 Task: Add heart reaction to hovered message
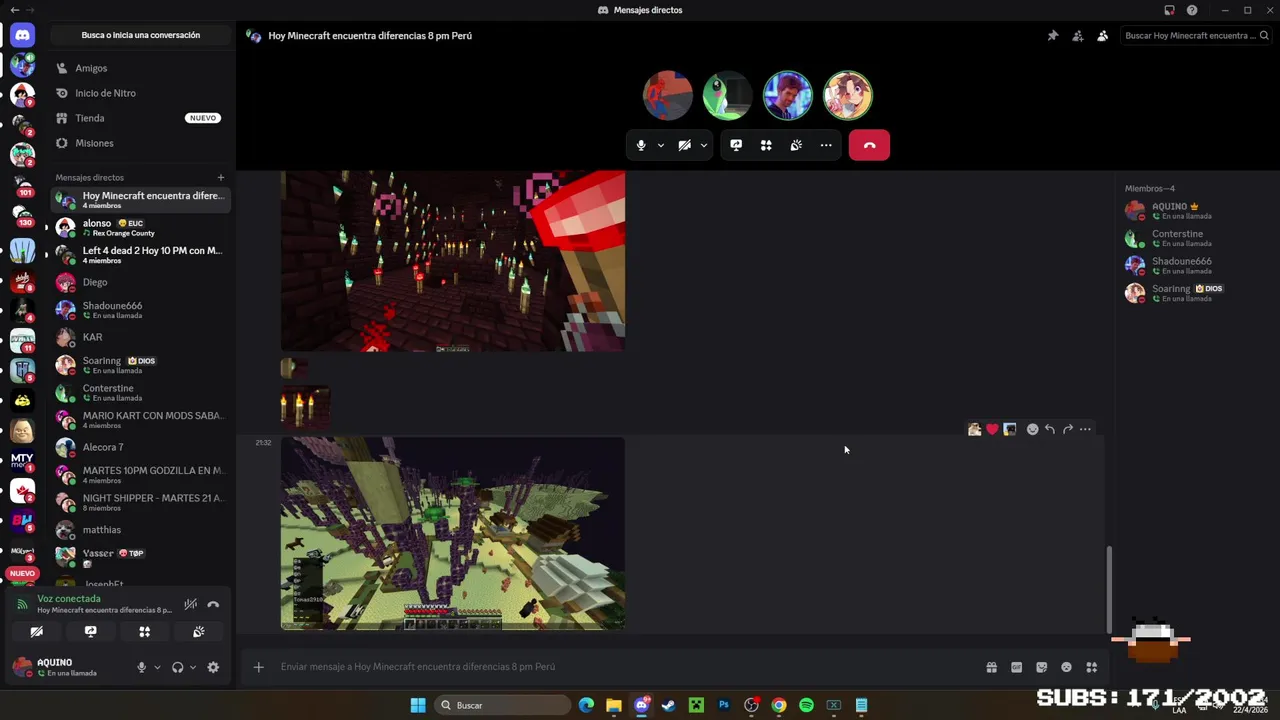coord(992,429)
